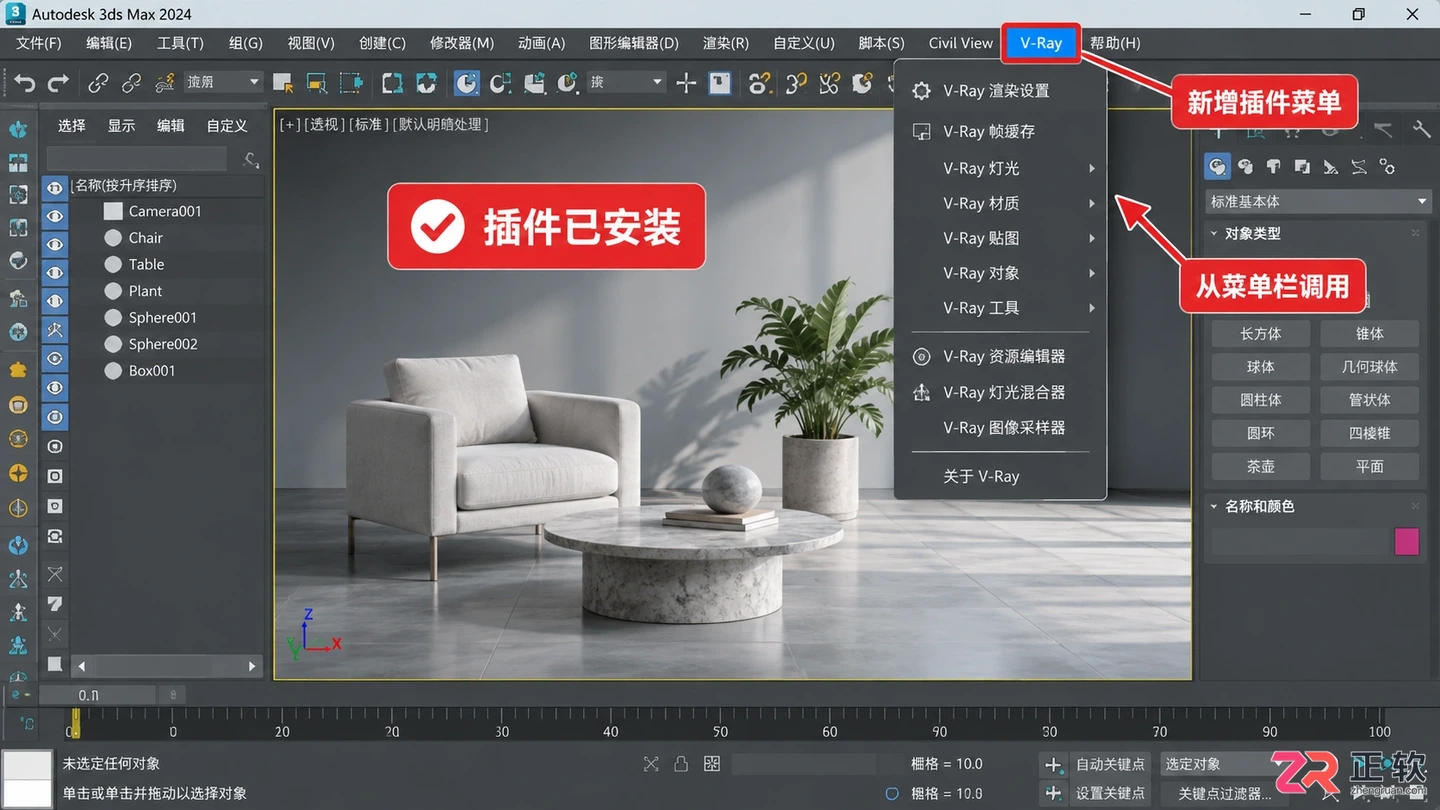Expand the V-Ray 对象 submenu
This screenshot has height=810, width=1440.
1001,273
